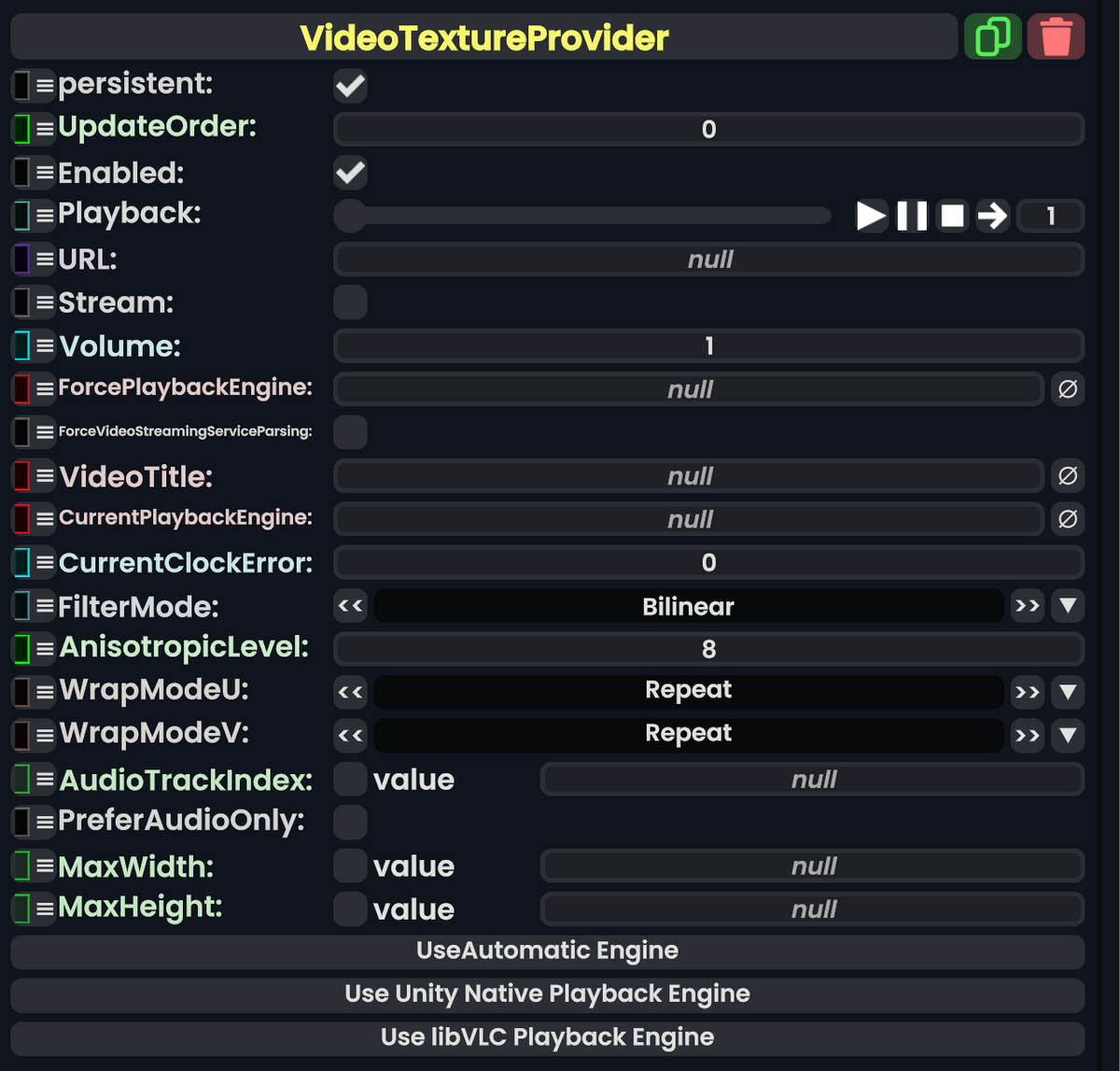The width and height of the screenshot is (1120, 1071).
Task: Pause video playback
Action: tap(912, 216)
